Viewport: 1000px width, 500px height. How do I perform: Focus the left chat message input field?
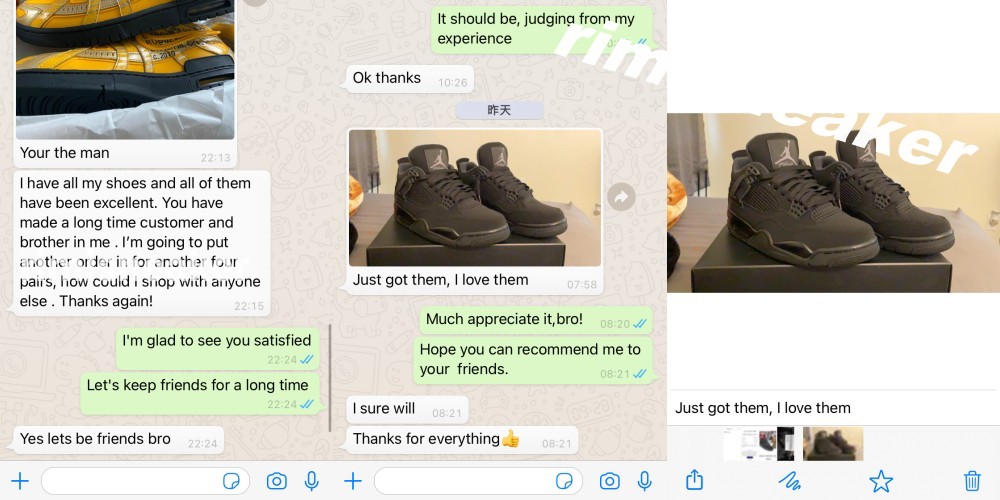[145, 481]
